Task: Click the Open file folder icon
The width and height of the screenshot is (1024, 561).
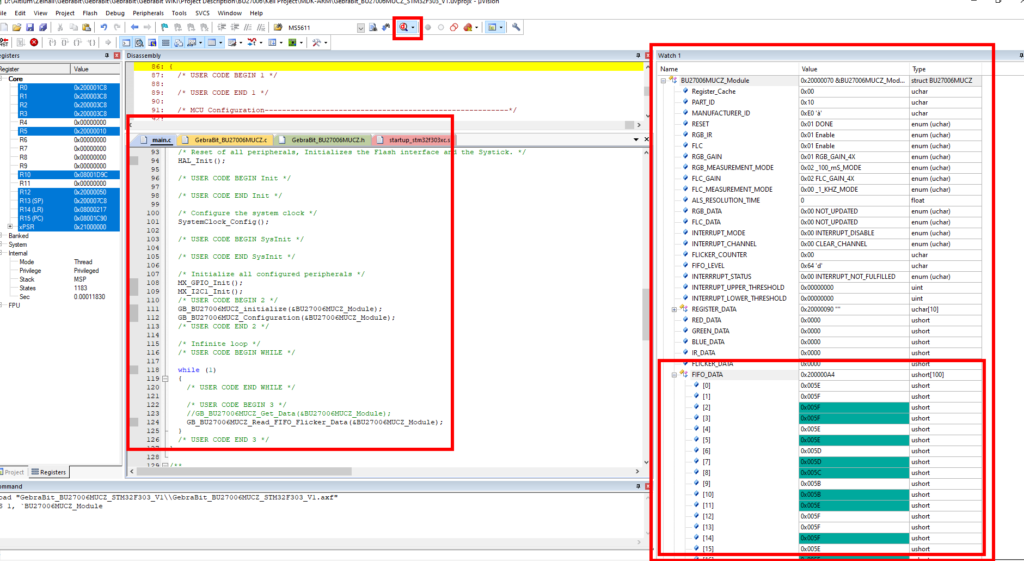Action: pos(16,27)
